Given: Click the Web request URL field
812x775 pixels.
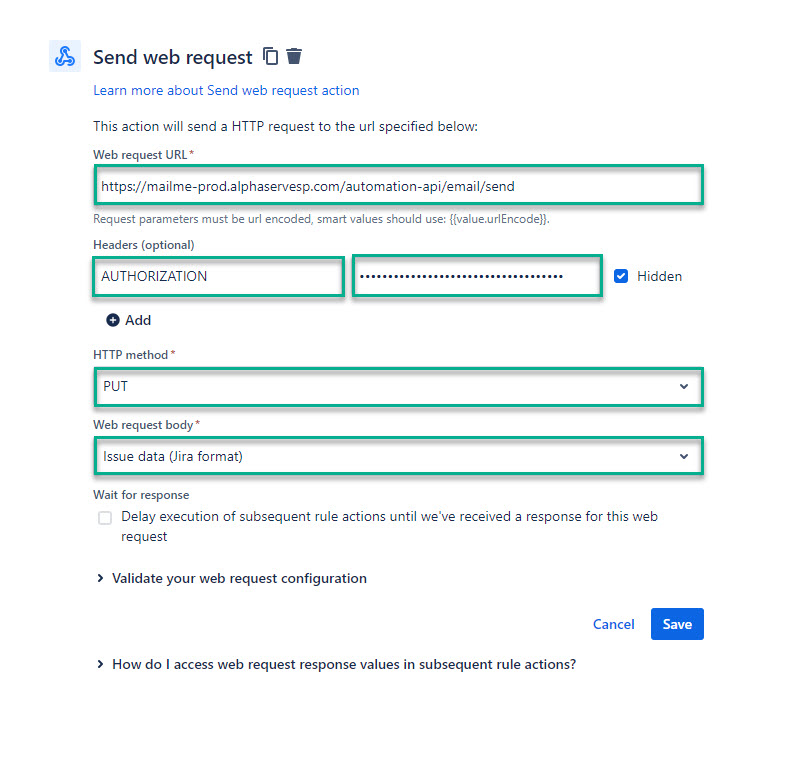Looking at the screenshot, I should tap(398, 186).
